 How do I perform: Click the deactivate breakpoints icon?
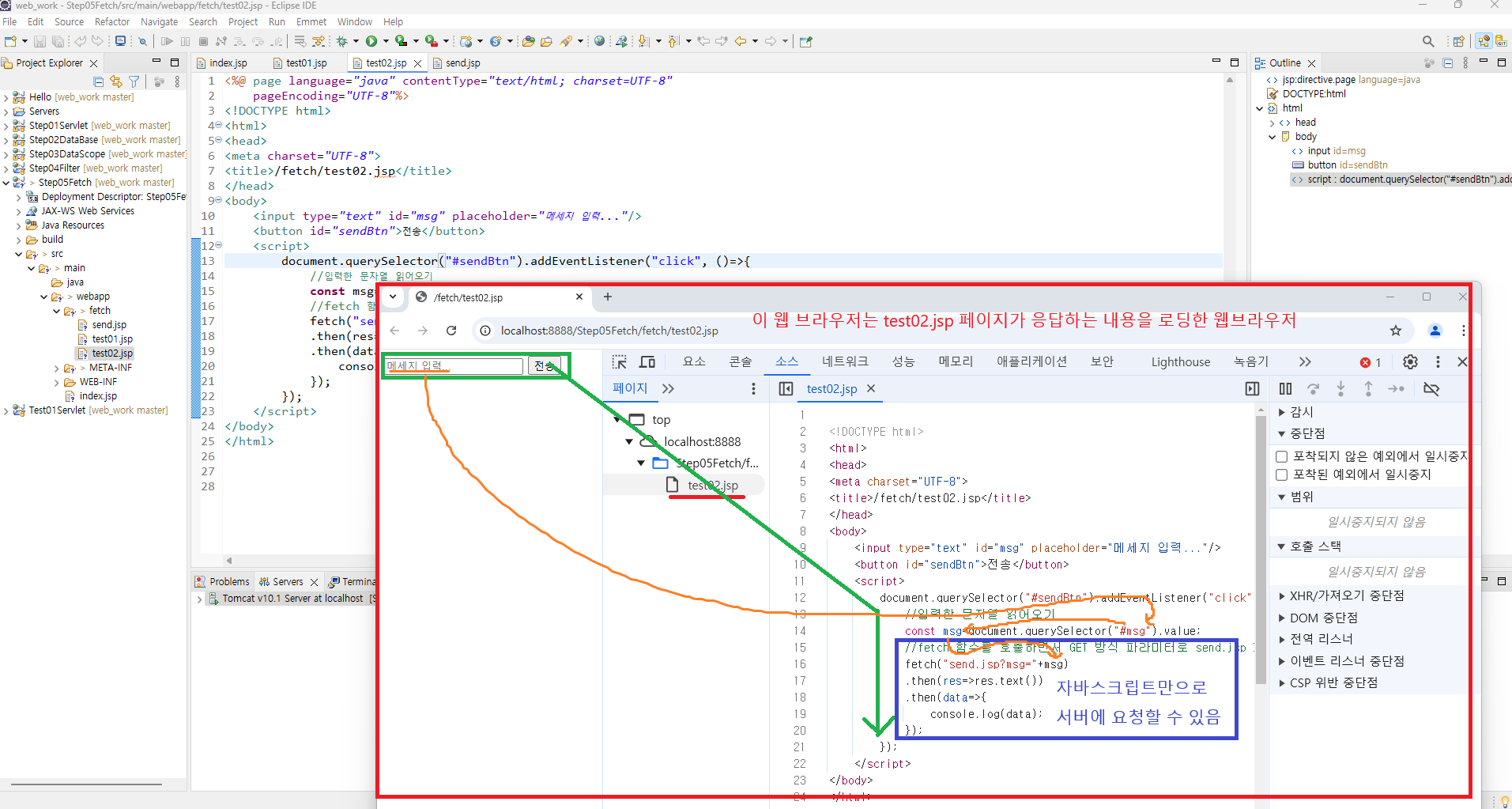click(1431, 389)
